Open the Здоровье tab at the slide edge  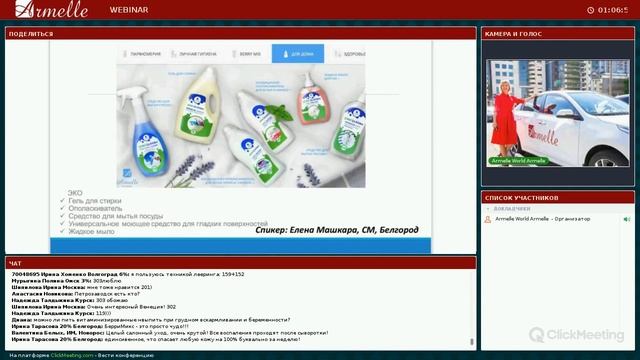[350, 54]
